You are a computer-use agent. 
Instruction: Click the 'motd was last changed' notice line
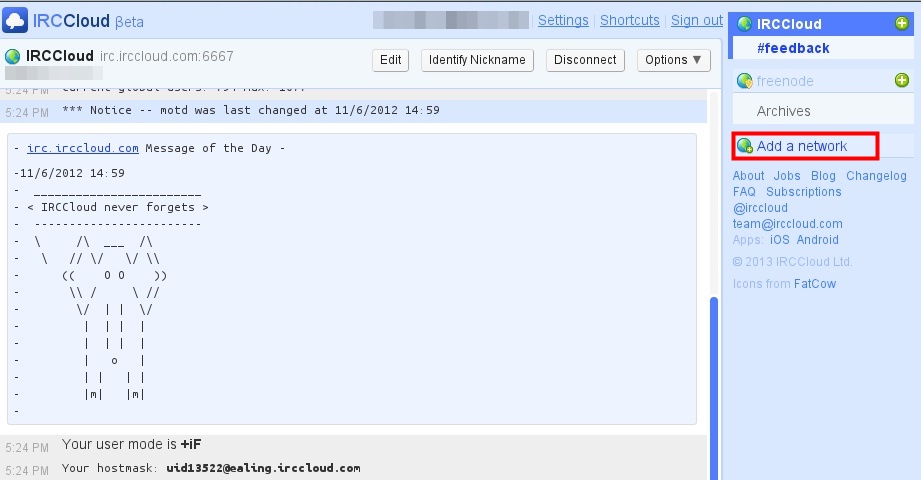tap(251, 110)
